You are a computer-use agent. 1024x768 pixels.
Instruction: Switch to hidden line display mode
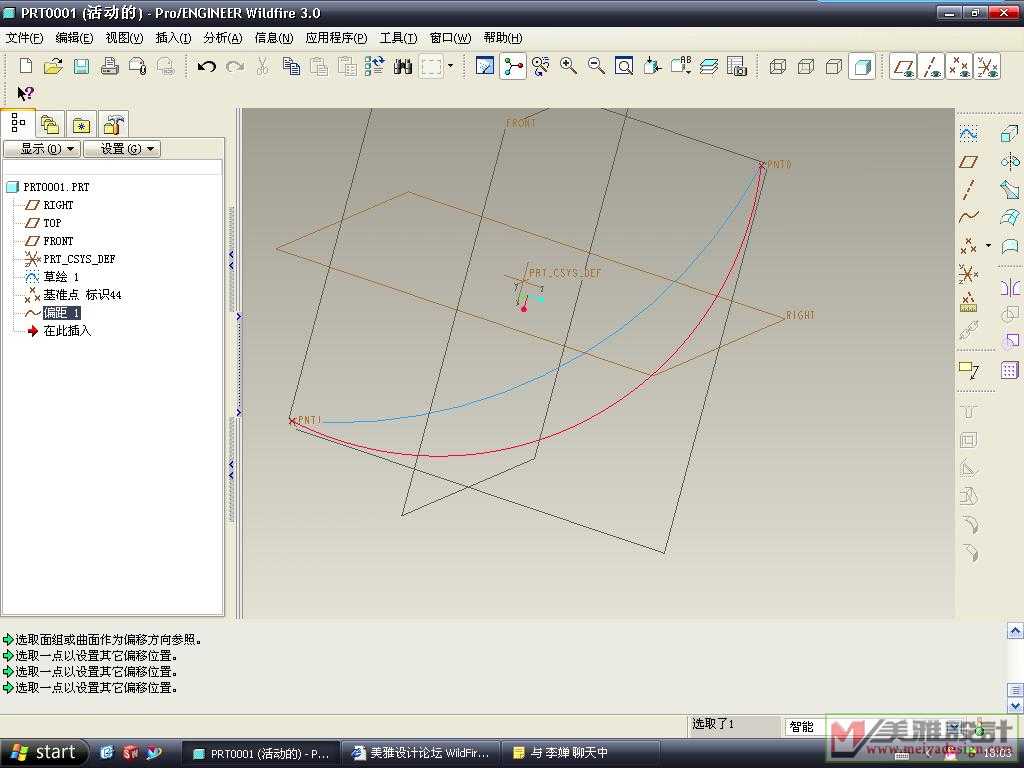[x=806, y=66]
